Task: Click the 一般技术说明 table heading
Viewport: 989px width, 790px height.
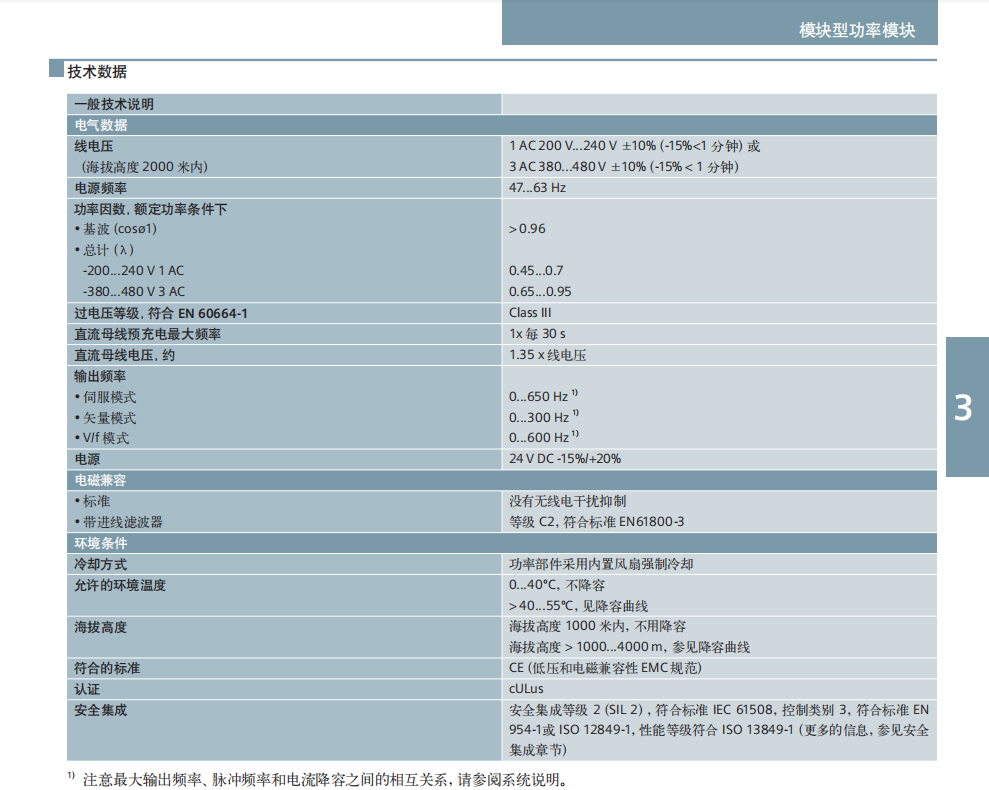Action: pyautogui.click(x=114, y=104)
